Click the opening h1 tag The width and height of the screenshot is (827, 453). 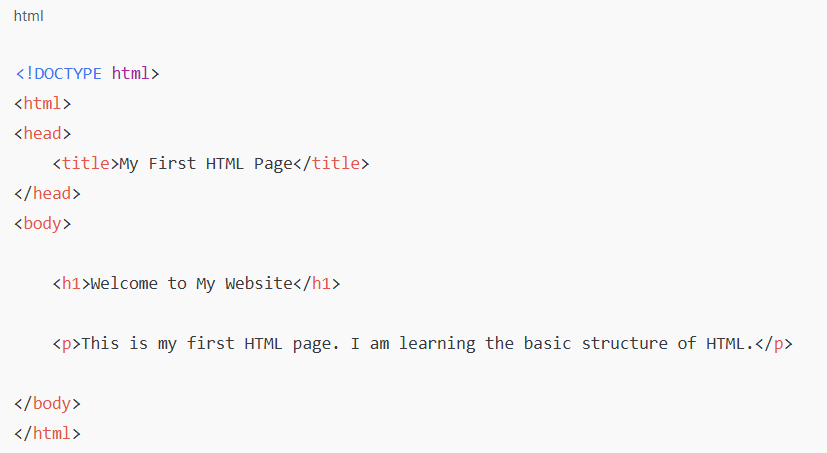pos(71,283)
